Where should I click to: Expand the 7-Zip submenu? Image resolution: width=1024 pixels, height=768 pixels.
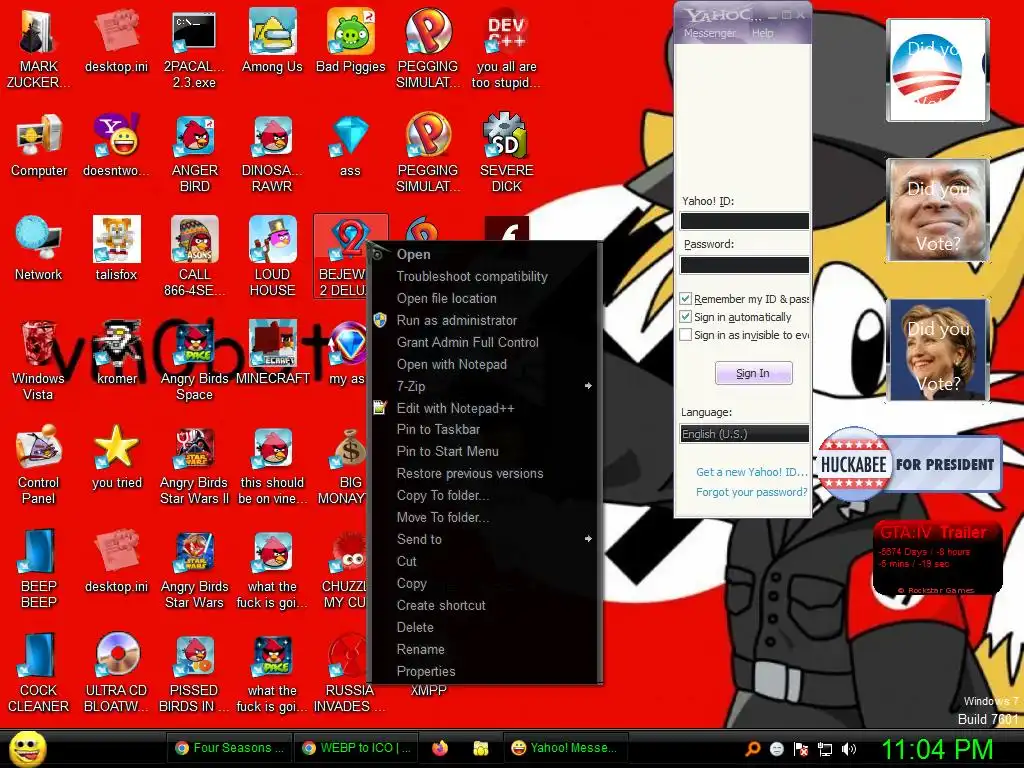(486, 386)
